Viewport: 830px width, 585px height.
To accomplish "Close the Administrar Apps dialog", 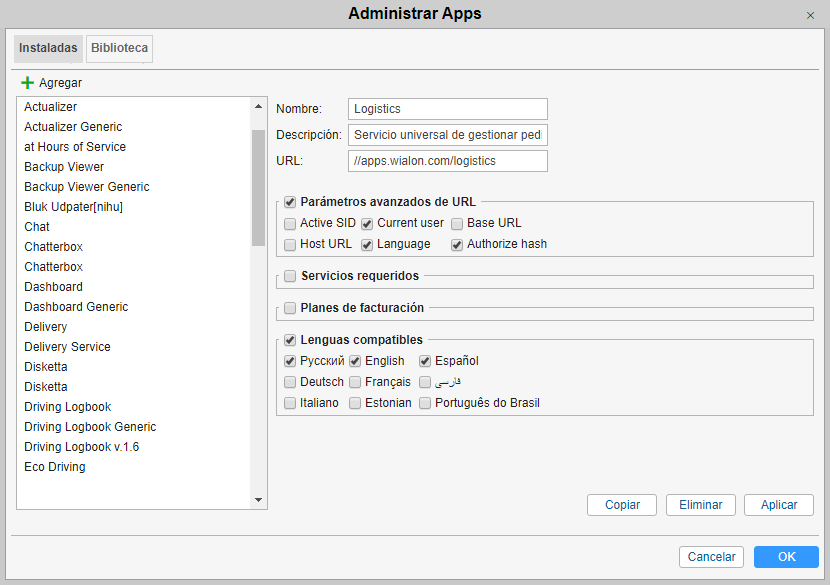I will 810,15.
